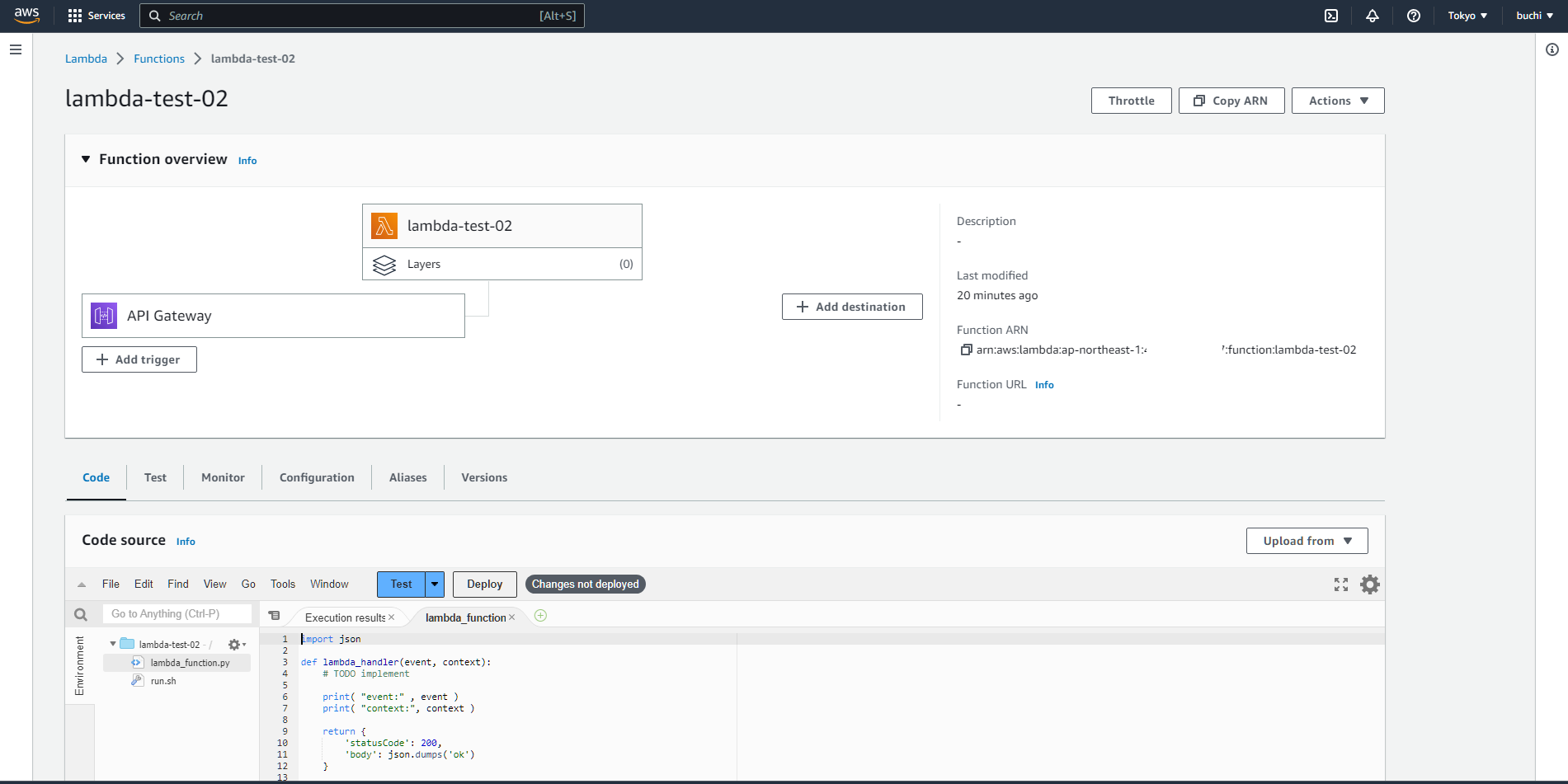The width and height of the screenshot is (1568, 784).
Task: Open the Tokyo region dropdown
Action: (1467, 16)
